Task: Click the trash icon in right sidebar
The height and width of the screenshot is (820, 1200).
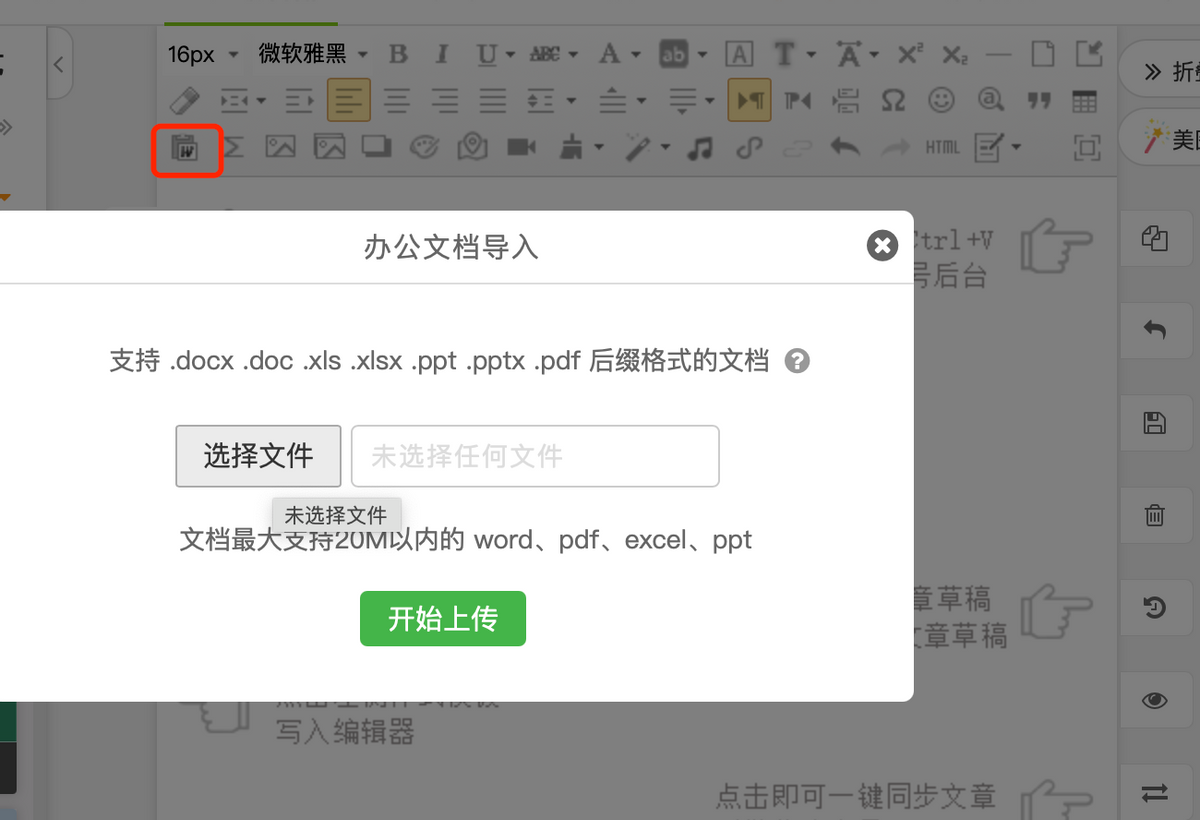Action: coord(1154,515)
